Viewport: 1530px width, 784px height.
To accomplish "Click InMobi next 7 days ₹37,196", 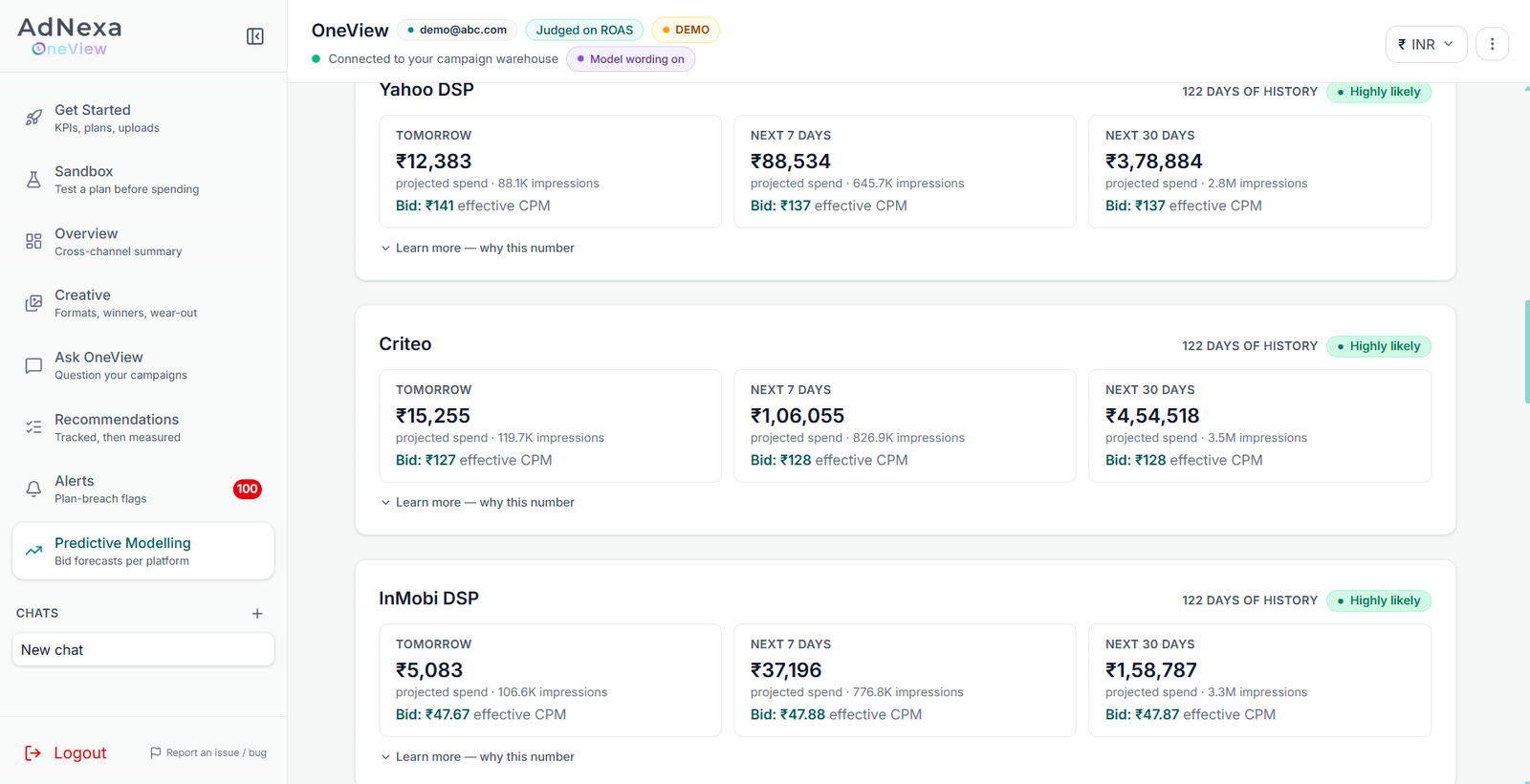I will click(786, 670).
